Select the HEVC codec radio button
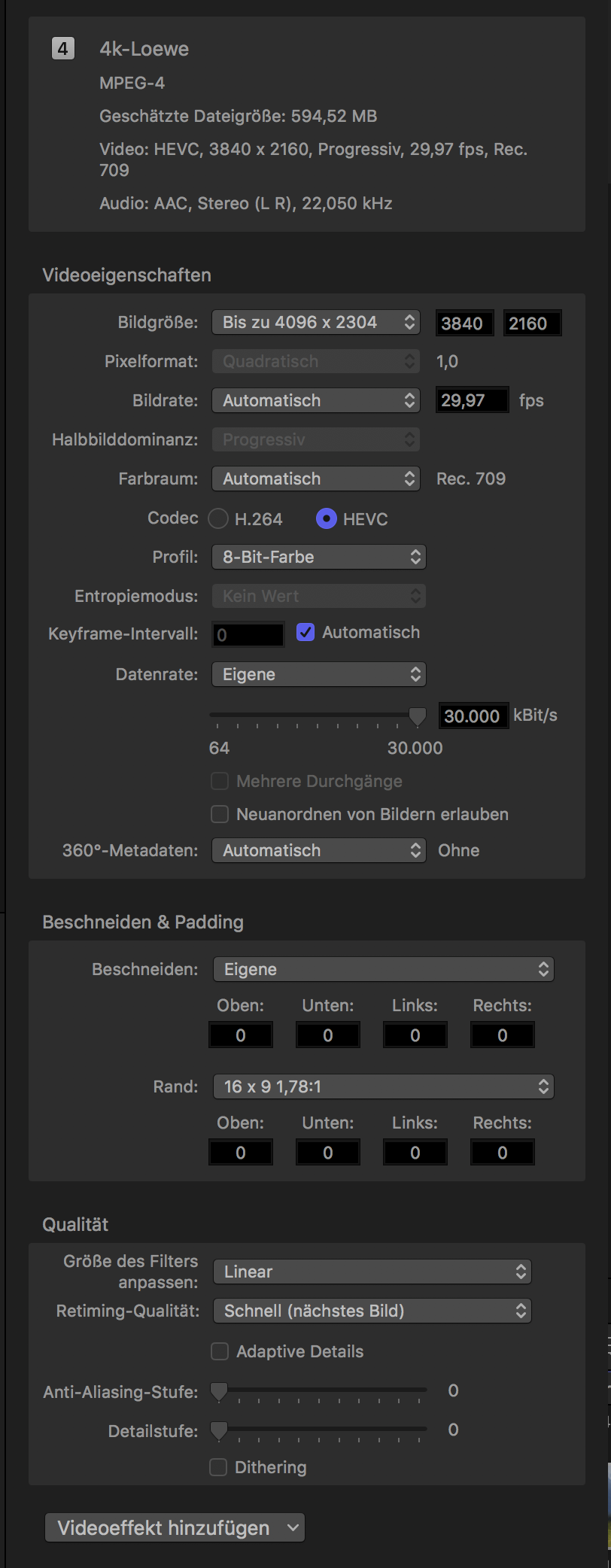This screenshot has width=611, height=1568. pyautogui.click(x=326, y=519)
